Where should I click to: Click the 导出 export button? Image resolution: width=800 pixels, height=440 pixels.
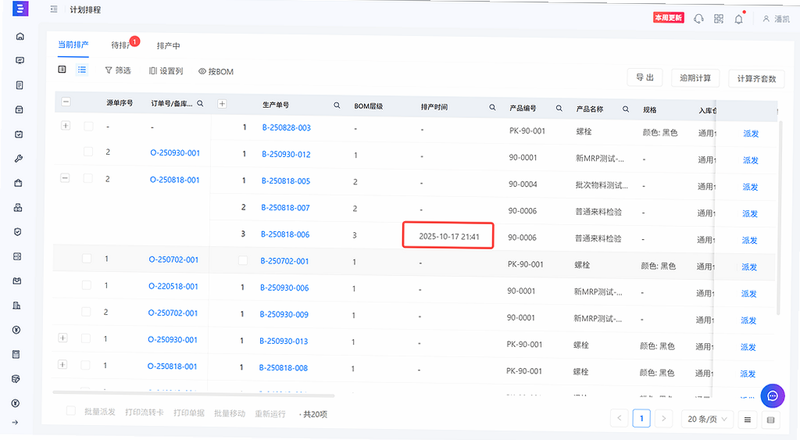[644, 78]
